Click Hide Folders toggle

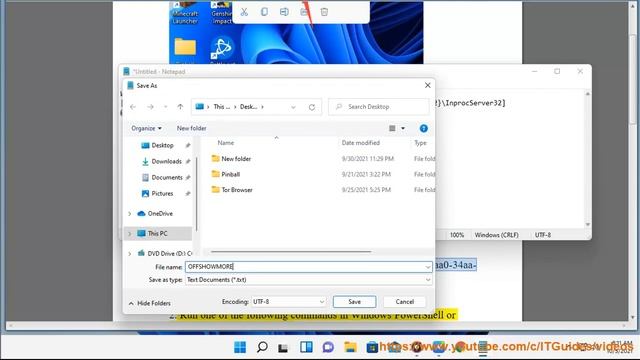coord(149,303)
